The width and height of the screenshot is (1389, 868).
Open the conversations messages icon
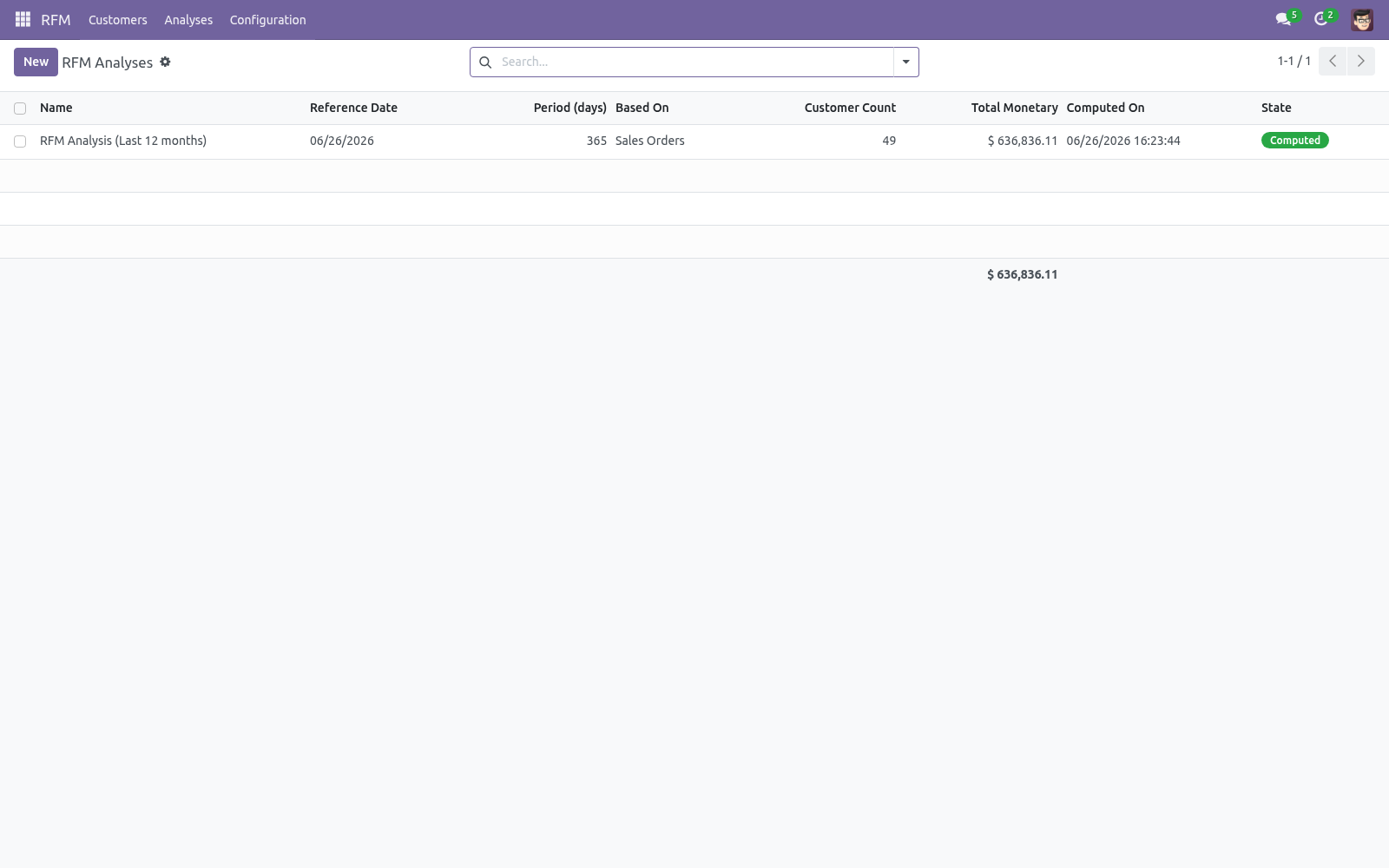tap(1283, 19)
